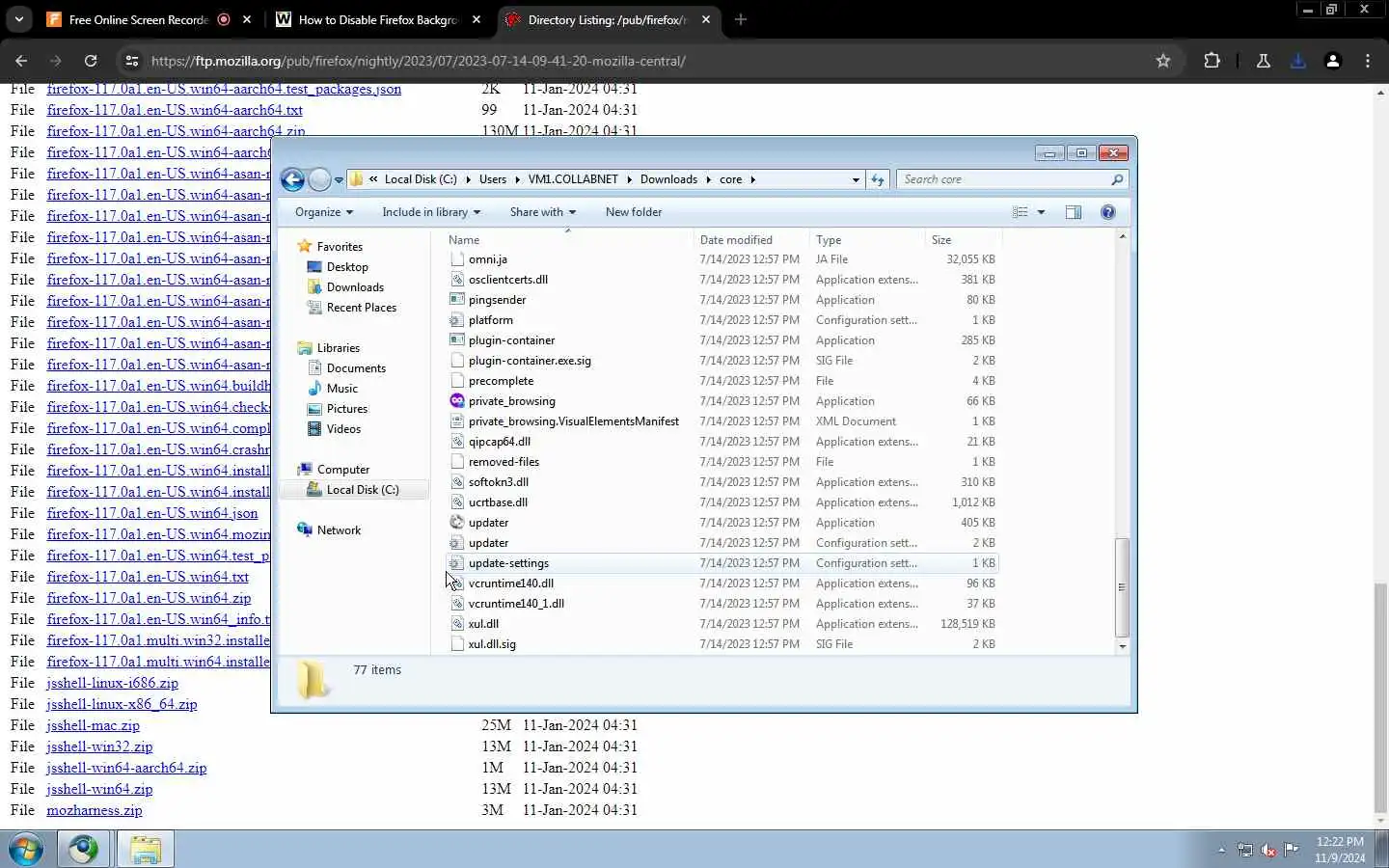
Task: Click the Explorer refresh address button
Action: tap(877, 179)
